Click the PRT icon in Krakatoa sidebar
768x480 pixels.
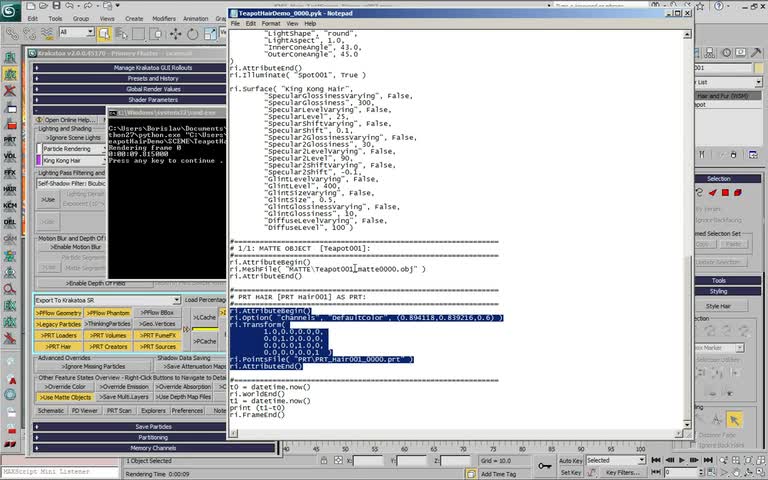point(10,140)
